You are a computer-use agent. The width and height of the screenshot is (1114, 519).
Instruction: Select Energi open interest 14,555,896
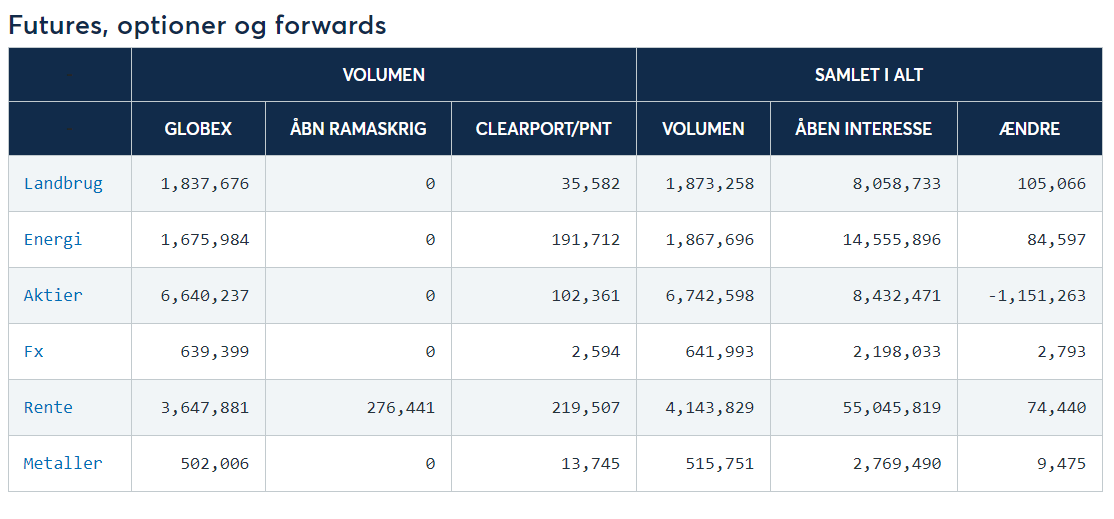coord(892,240)
